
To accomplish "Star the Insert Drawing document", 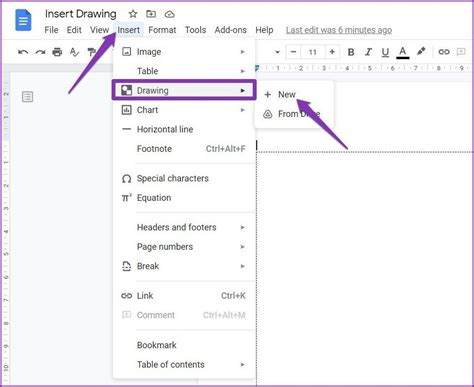I will 133,14.
